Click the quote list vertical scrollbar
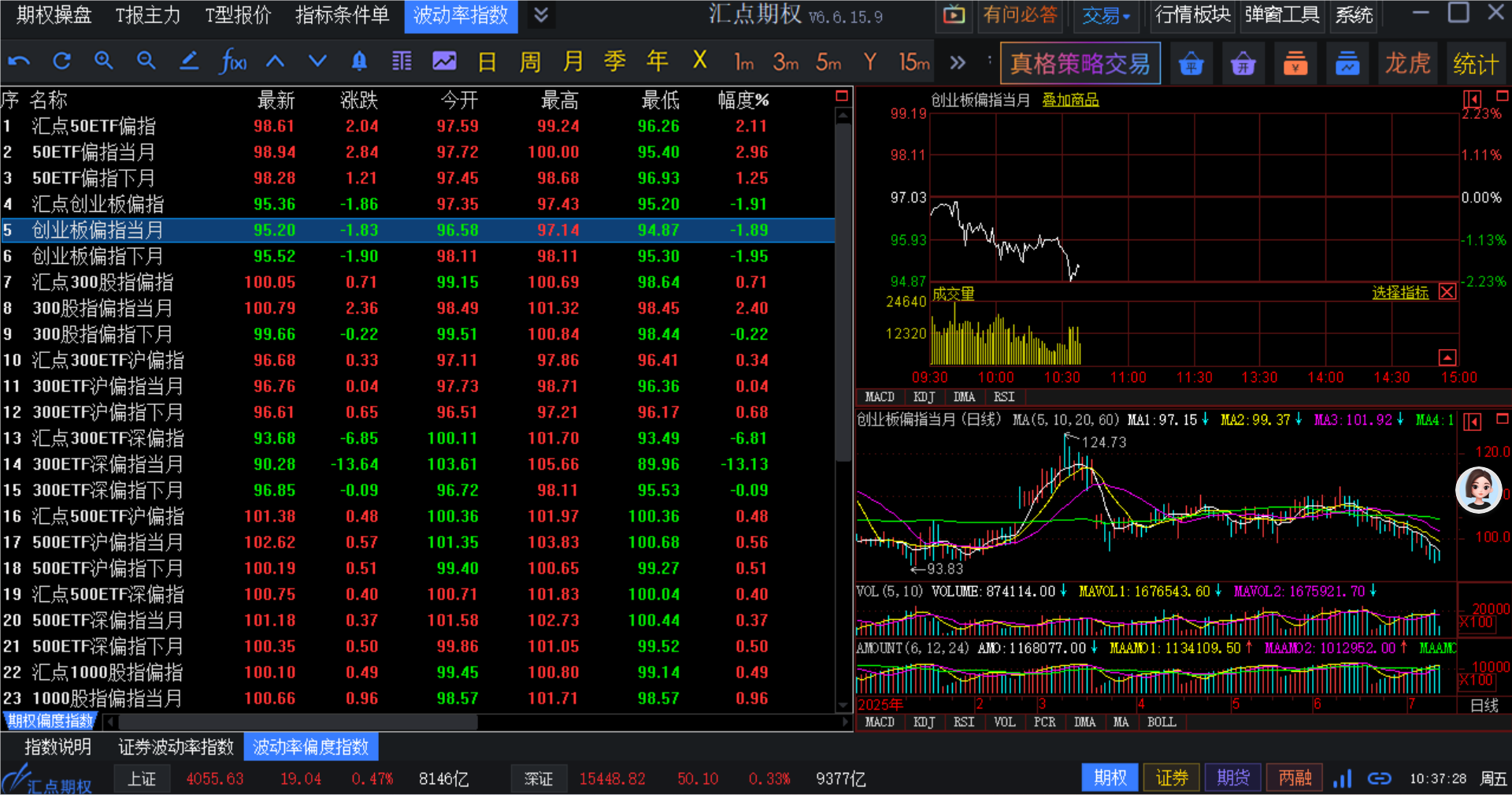The image size is (1512, 795). point(843,292)
